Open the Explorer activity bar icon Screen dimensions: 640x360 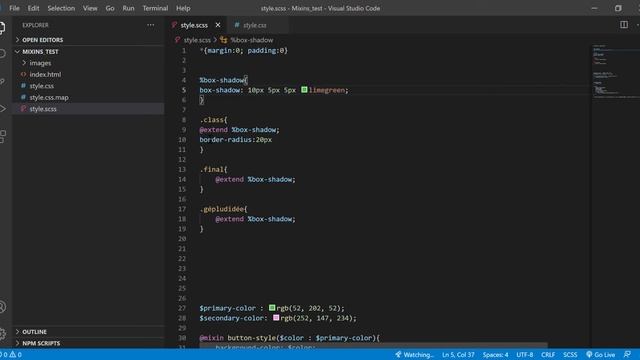2,28
